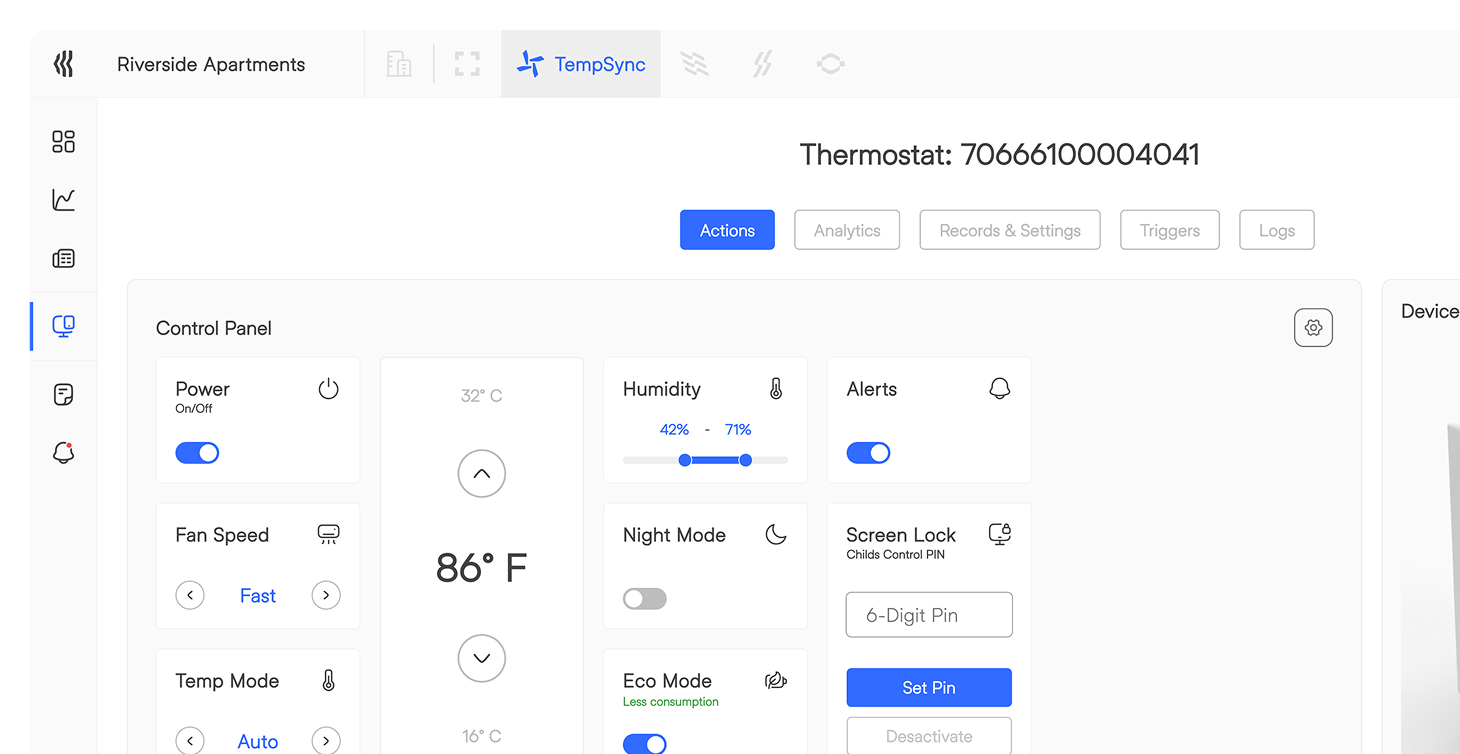Click the humidity slider upper handle

[x=746, y=460]
